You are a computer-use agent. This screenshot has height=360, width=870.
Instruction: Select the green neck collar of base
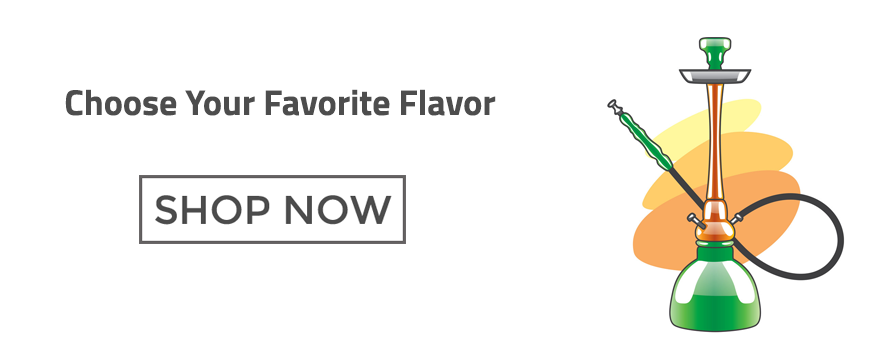[x=715, y=251]
